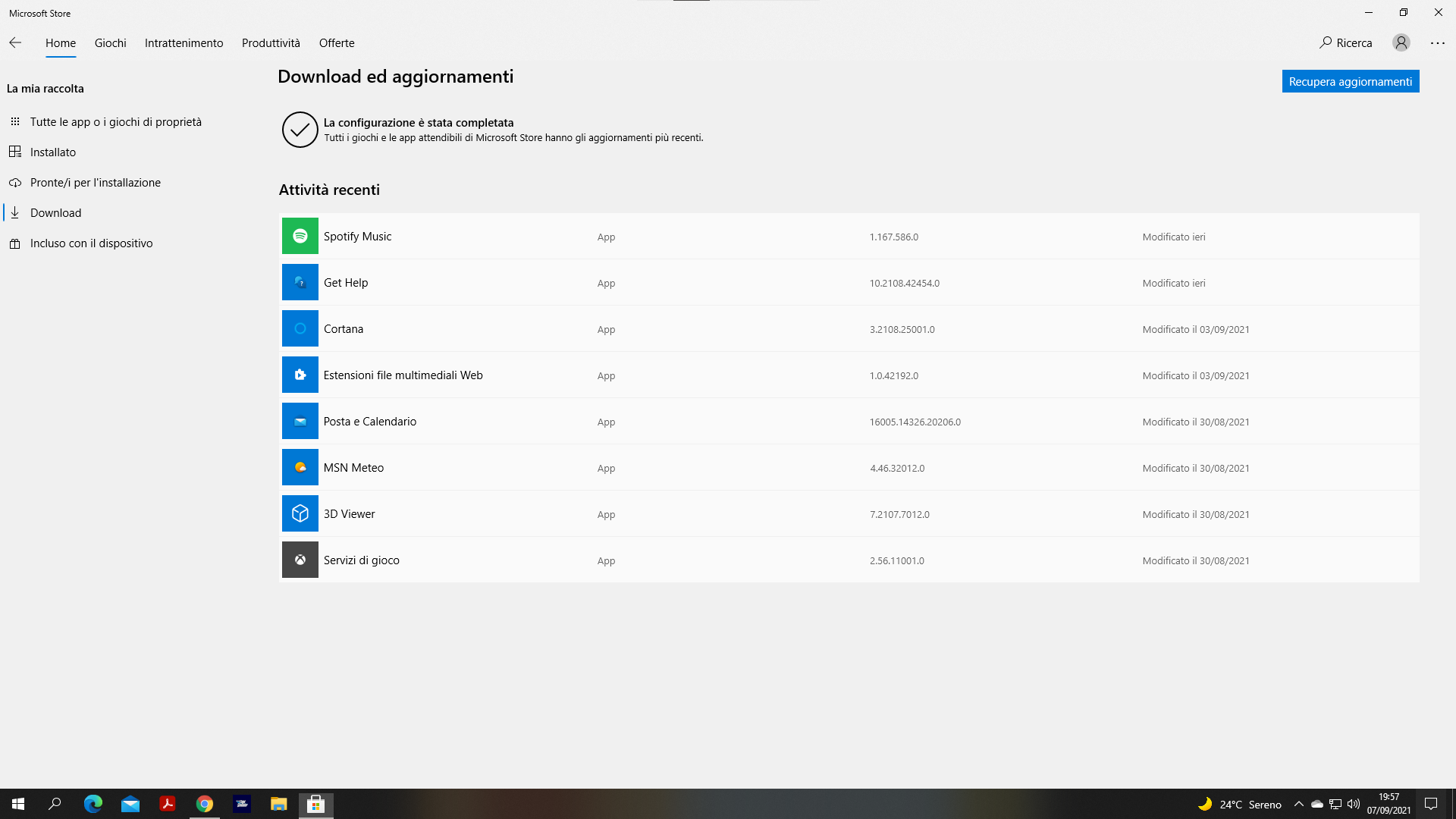Screen dimensions: 1456x819
Task: Go back using the back arrow
Action: [x=15, y=42]
